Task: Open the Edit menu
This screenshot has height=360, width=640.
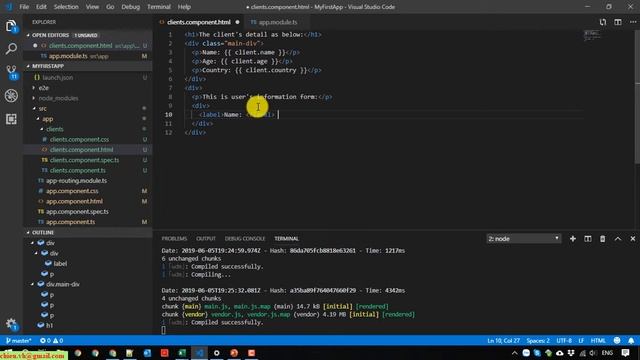Action: 41,7
